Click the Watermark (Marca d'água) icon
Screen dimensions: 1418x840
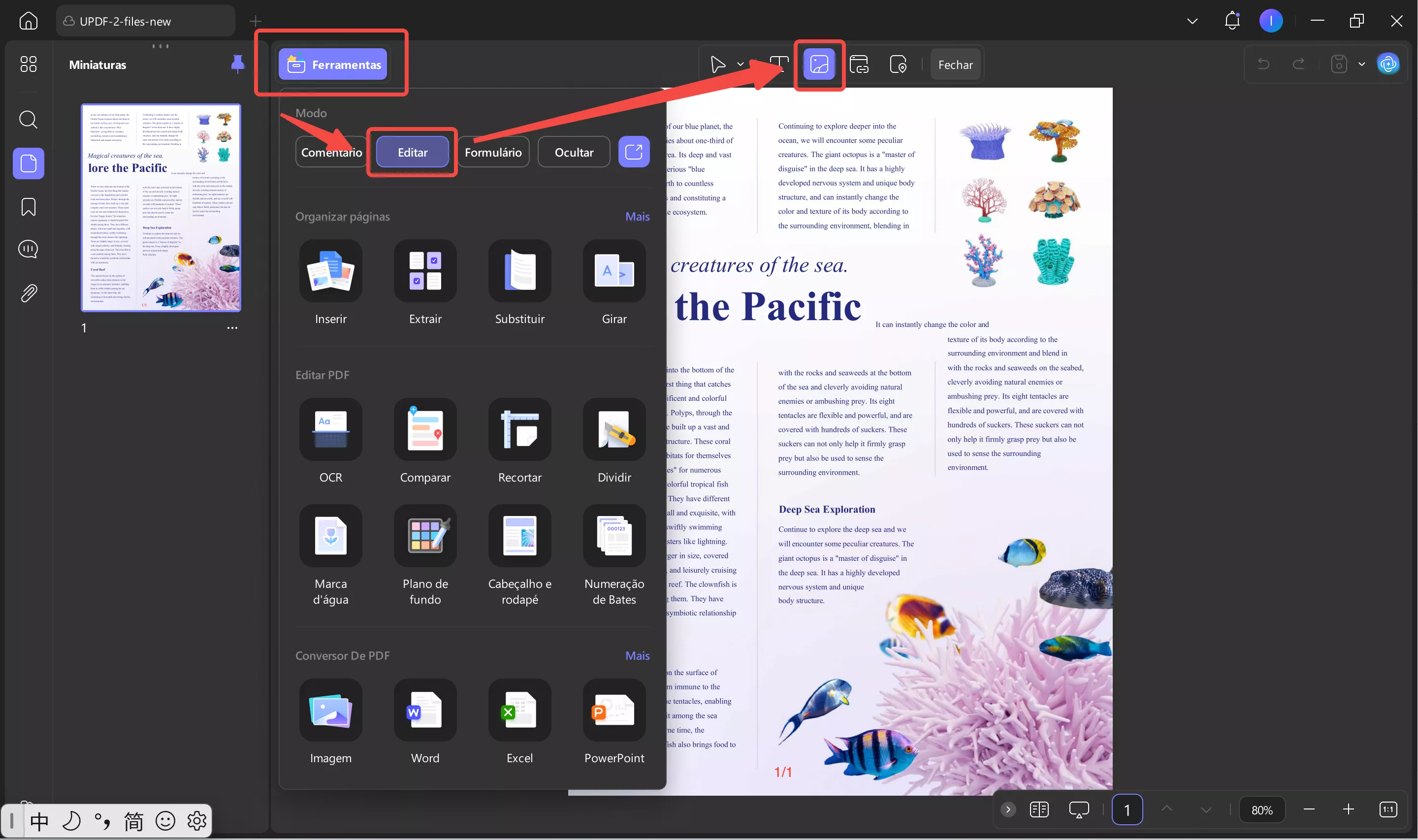click(330, 536)
